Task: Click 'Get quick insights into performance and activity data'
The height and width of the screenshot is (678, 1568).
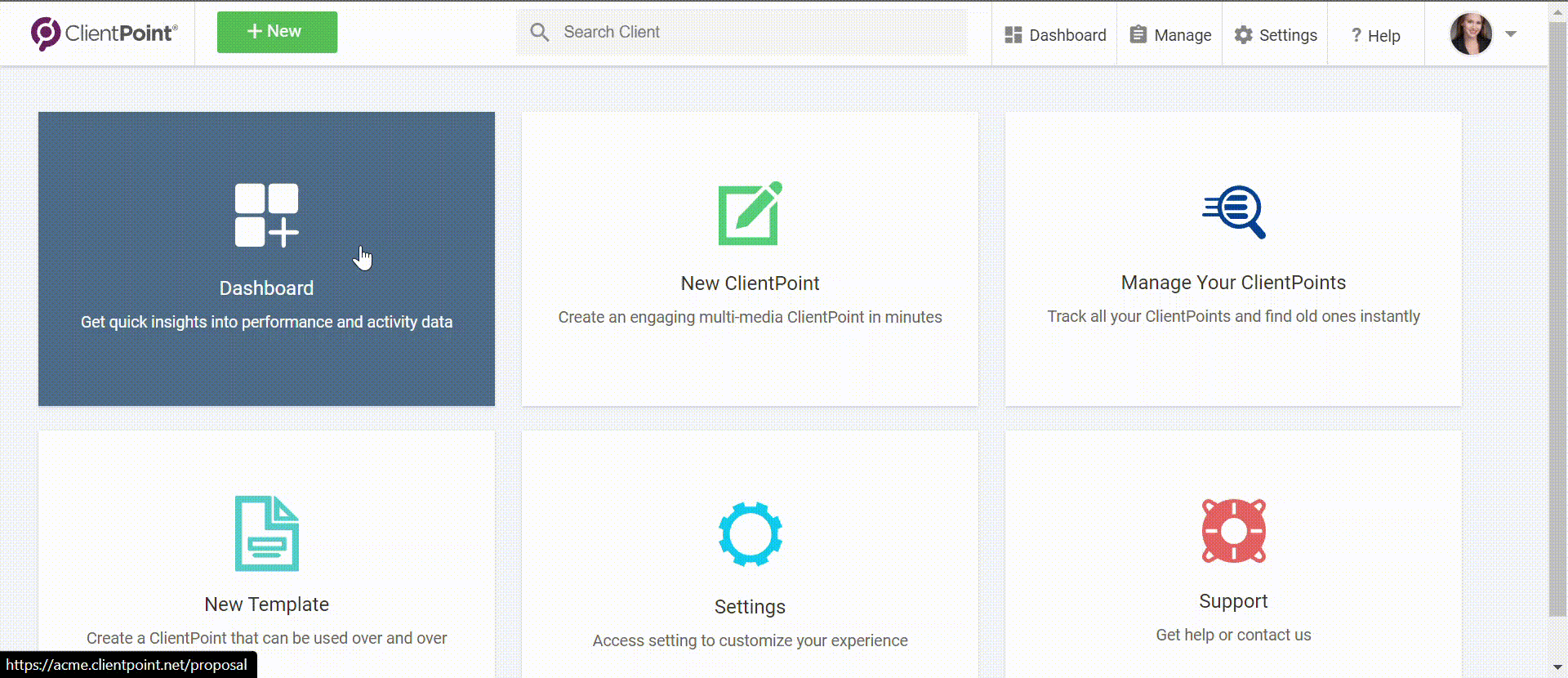Action: tap(266, 322)
